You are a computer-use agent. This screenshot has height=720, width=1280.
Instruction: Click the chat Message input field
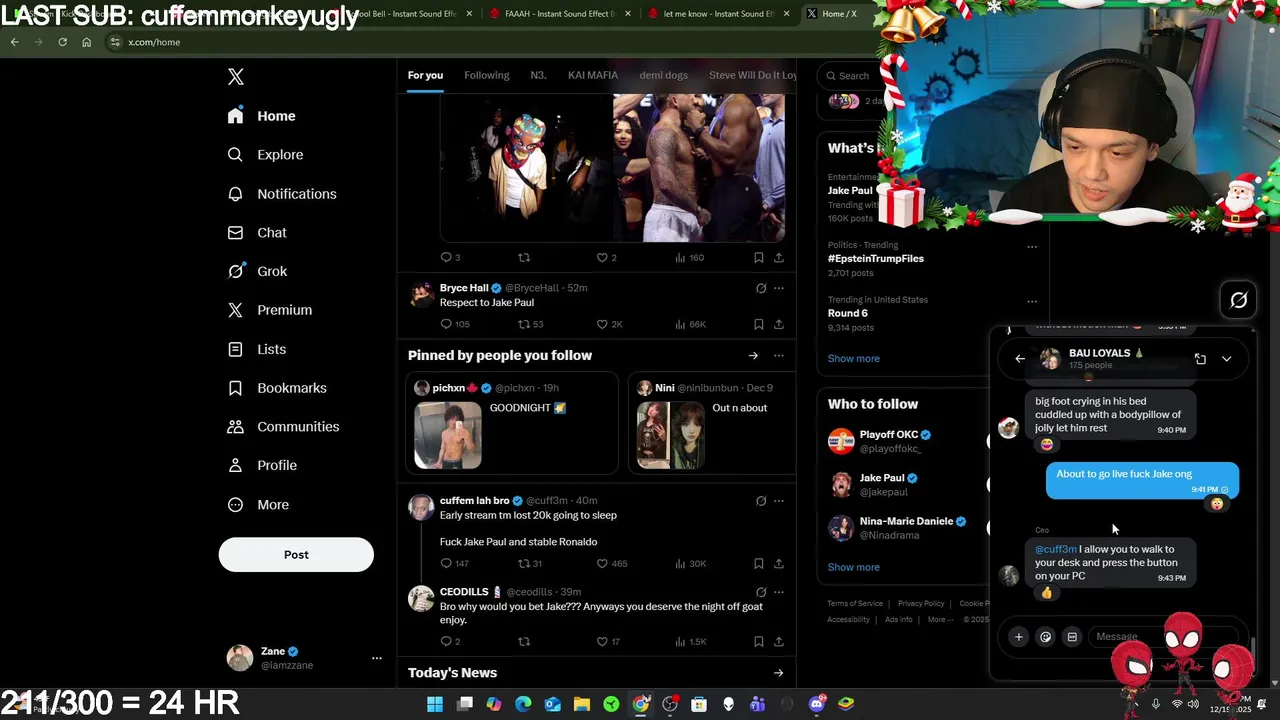tap(1165, 637)
